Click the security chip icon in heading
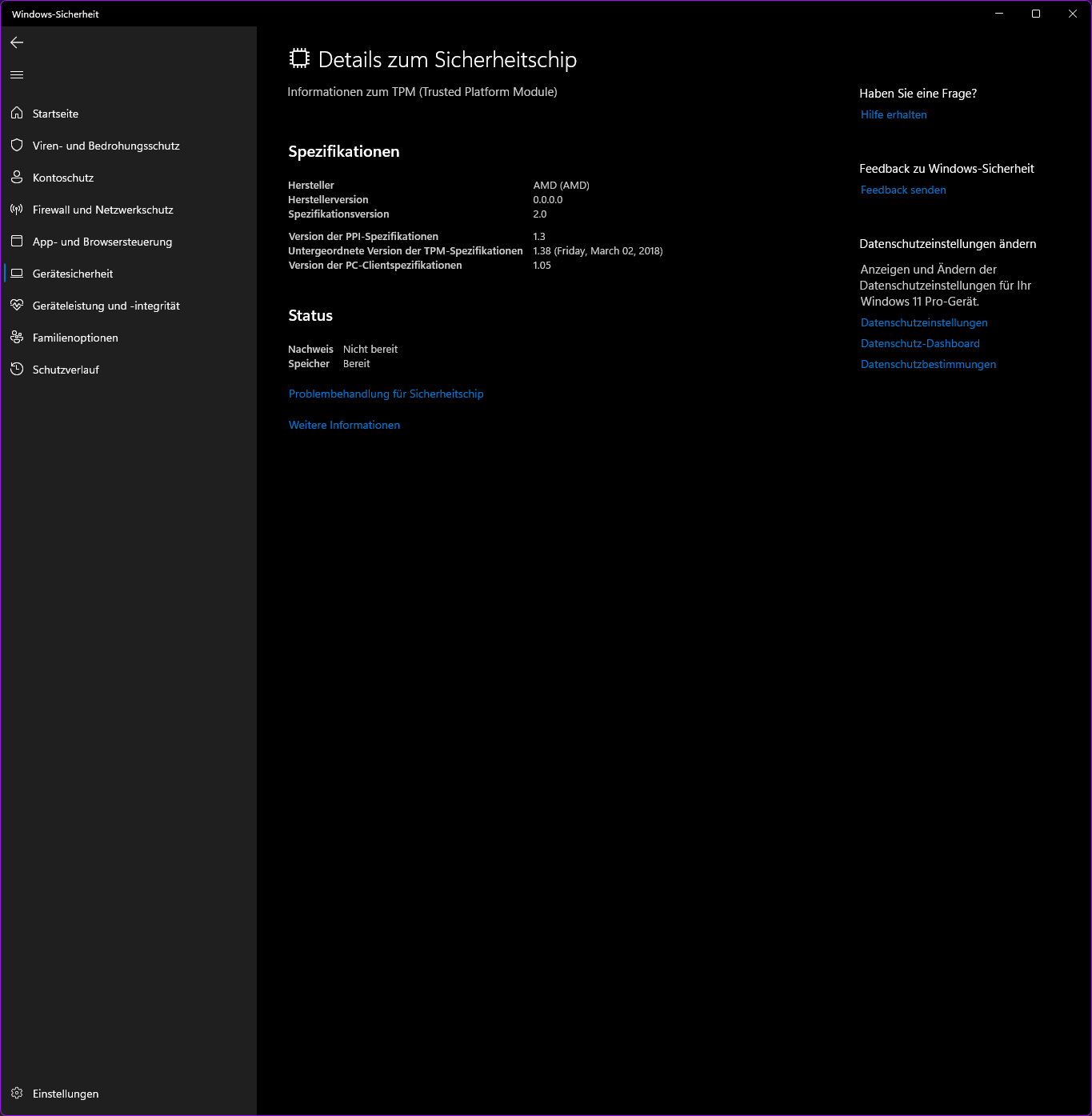 (299, 58)
